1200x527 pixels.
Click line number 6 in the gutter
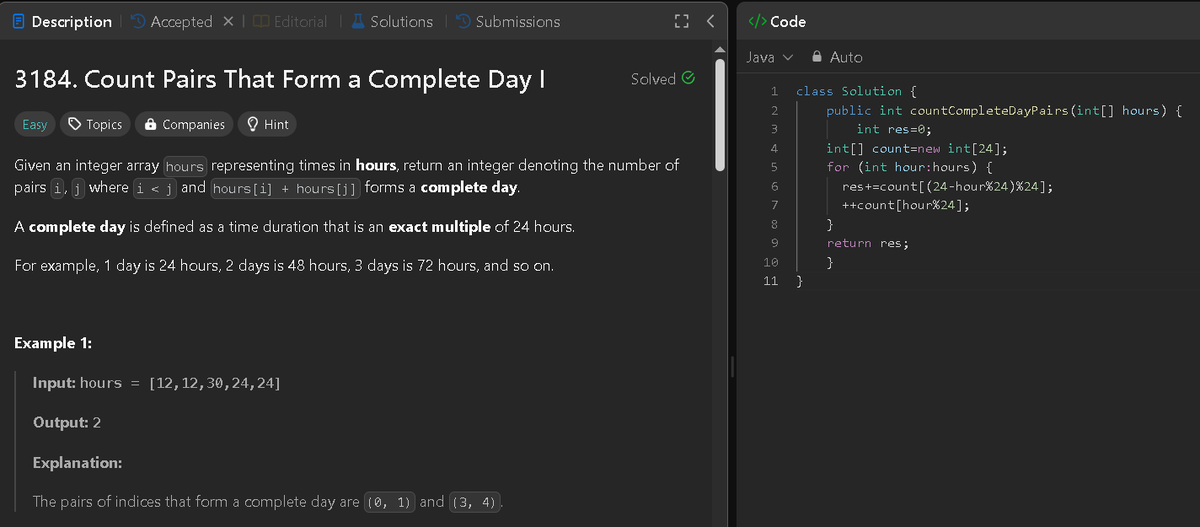(x=774, y=186)
